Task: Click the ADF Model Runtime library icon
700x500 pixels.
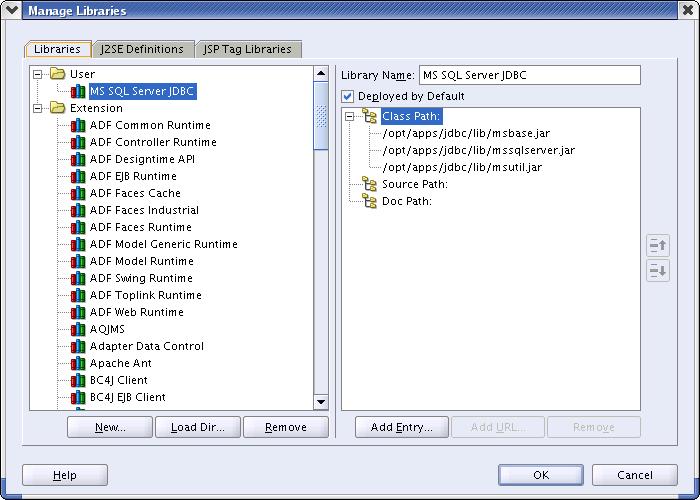Action: [x=78, y=261]
